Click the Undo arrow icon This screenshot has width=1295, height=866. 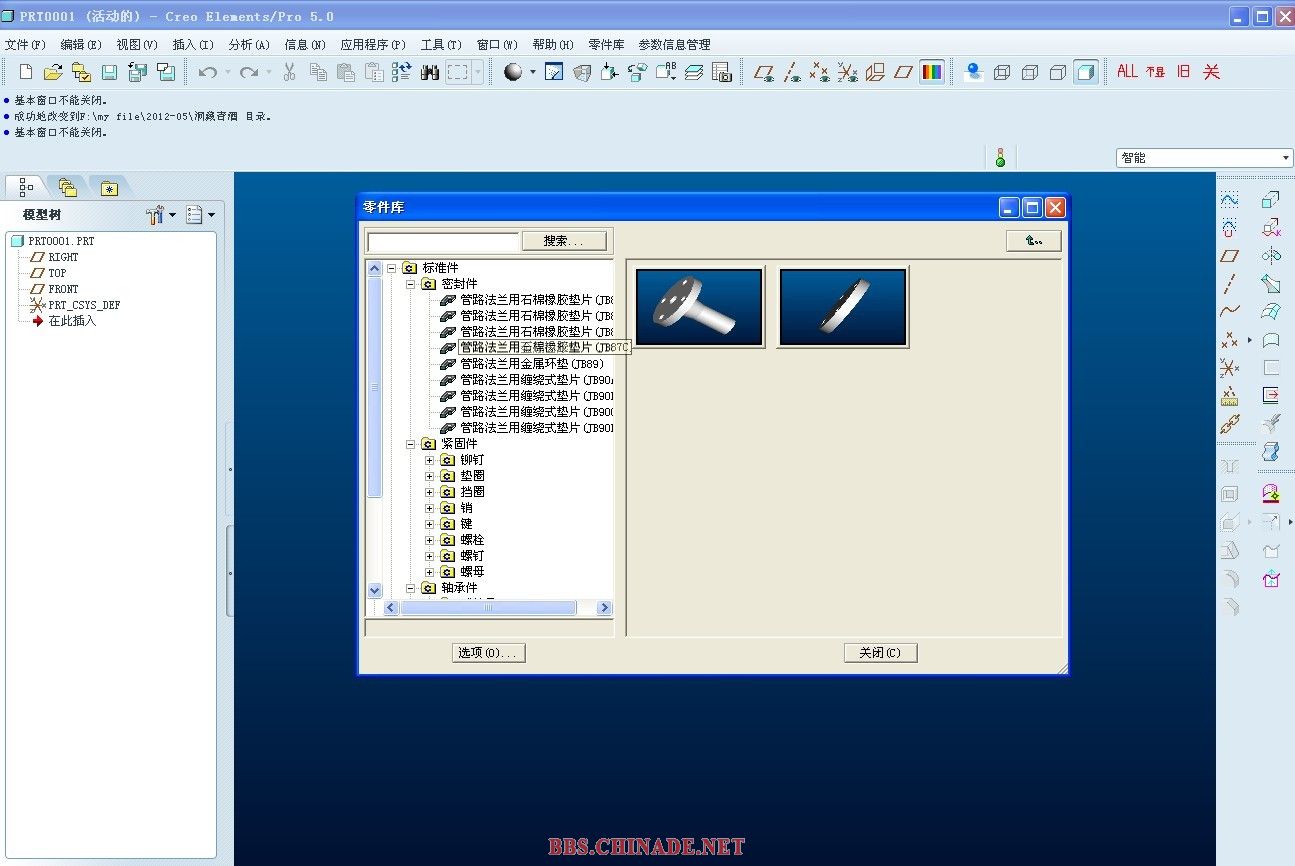coord(207,72)
